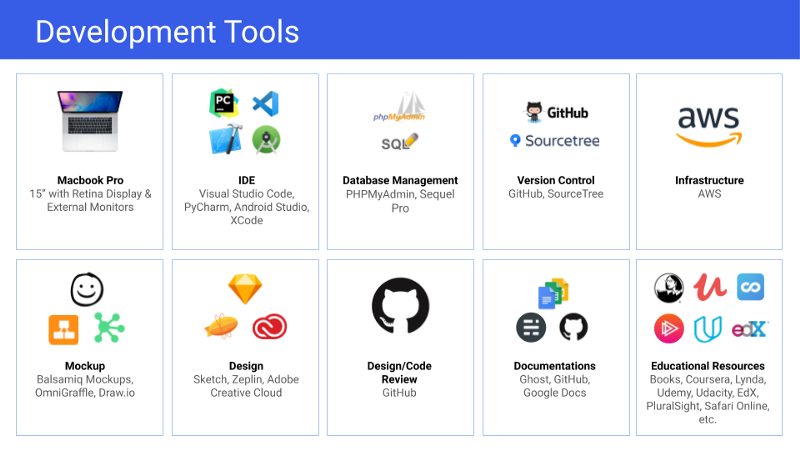Click the Sketch diamond icon
This screenshot has width=800, height=450.
click(245, 289)
